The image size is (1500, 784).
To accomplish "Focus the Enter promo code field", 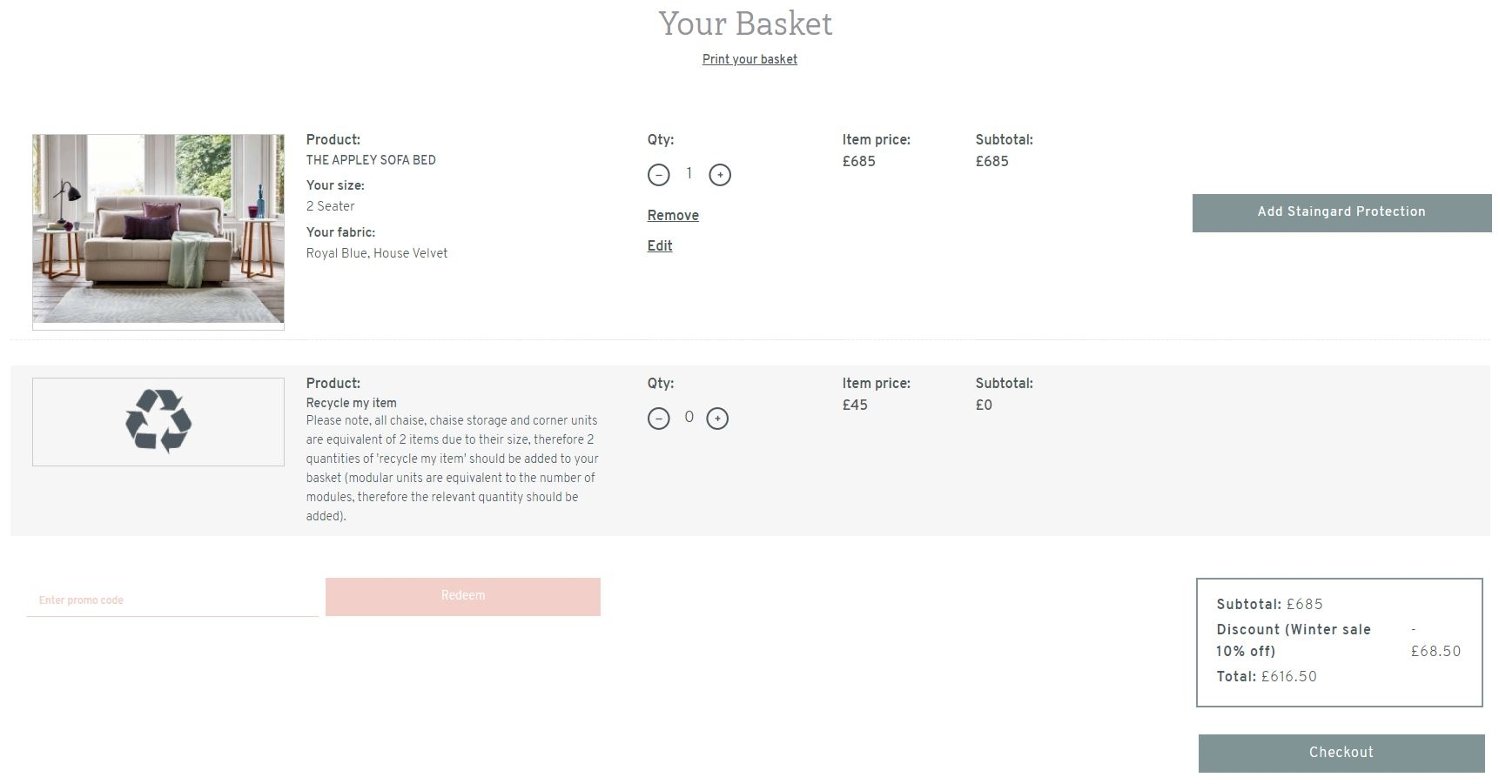I will point(172,600).
